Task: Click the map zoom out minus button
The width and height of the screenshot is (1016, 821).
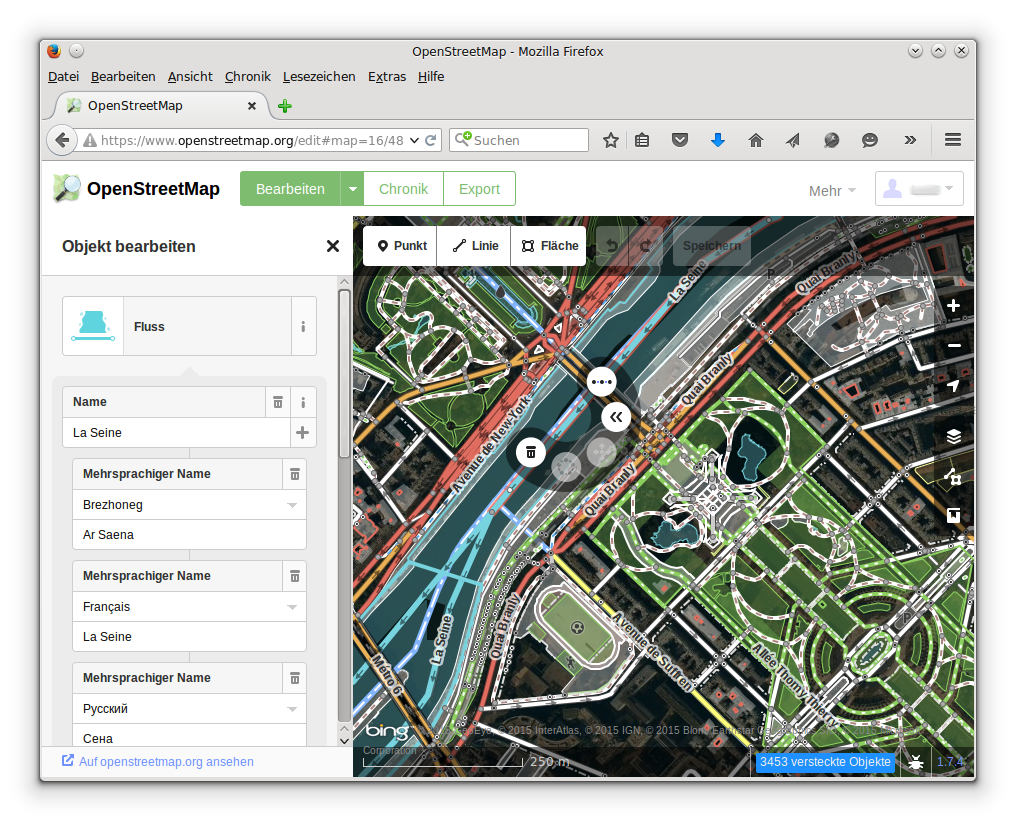Action: (x=954, y=346)
